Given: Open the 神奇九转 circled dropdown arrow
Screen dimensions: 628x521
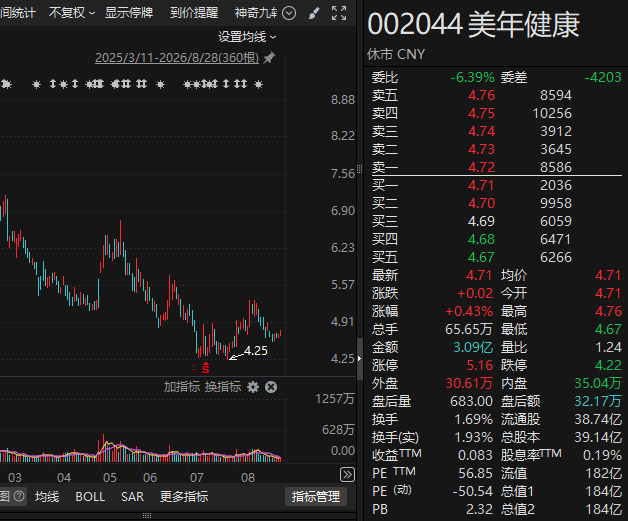Looking at the screenshot, I should click(289, 13).
